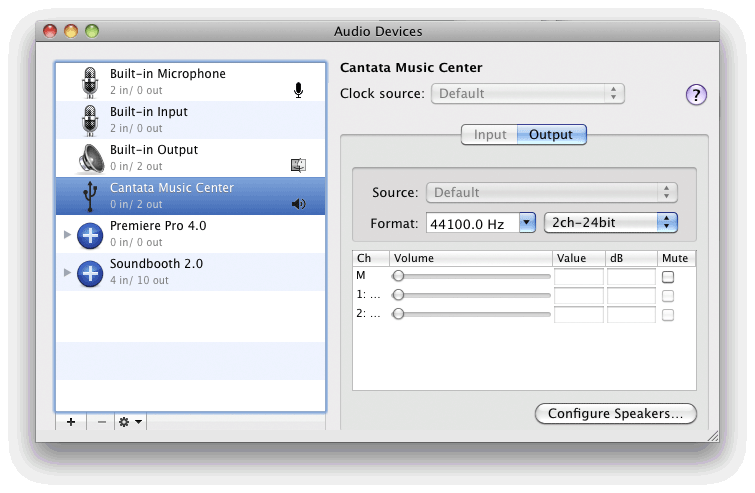Image resolution: width=755 pixels, height=493 pixels.
Task: Expand the Soundbooth 2.0 disclosure triangle
Action: 67,272
